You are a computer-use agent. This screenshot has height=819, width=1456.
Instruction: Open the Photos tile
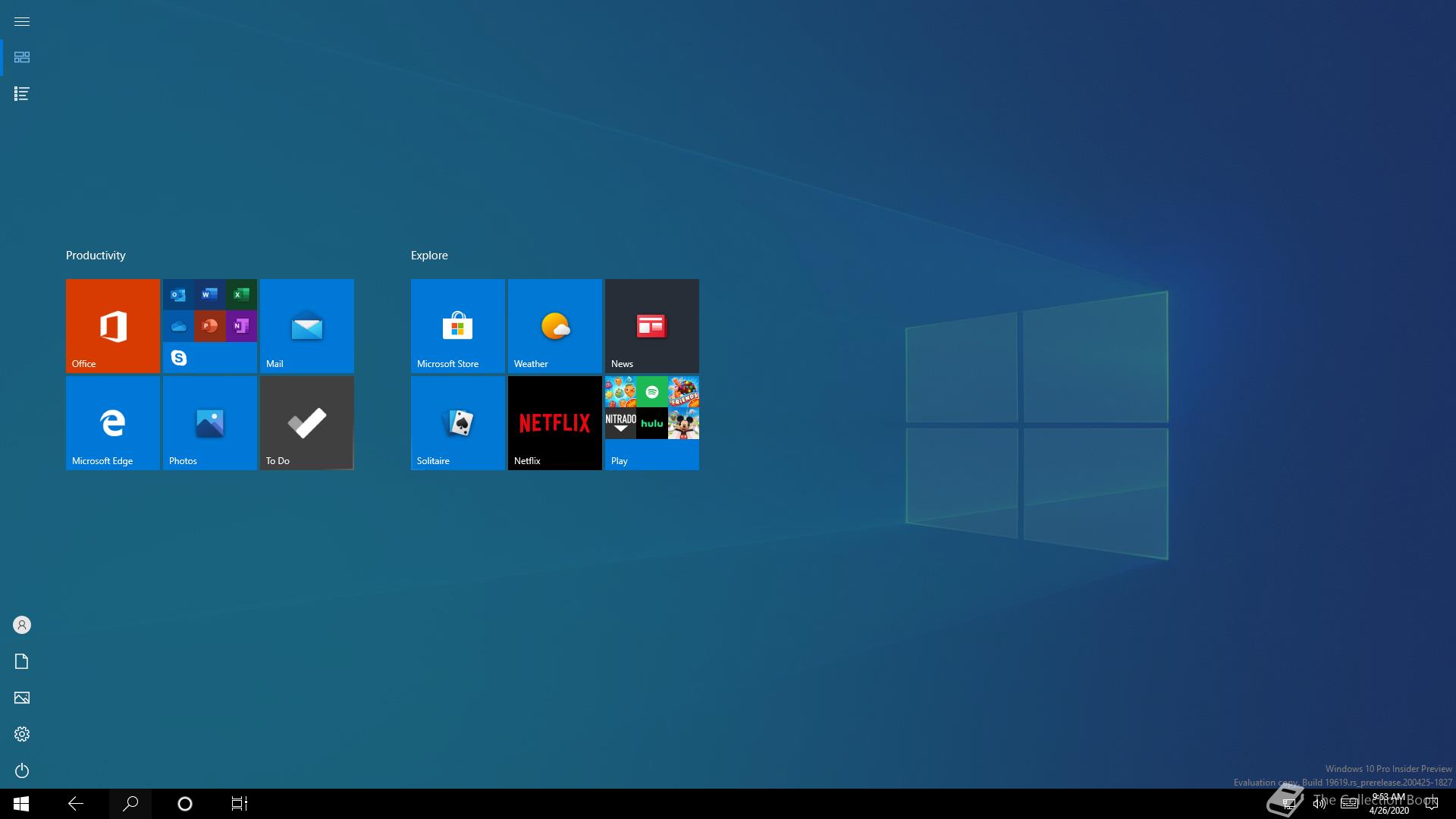tap(209, 422)
